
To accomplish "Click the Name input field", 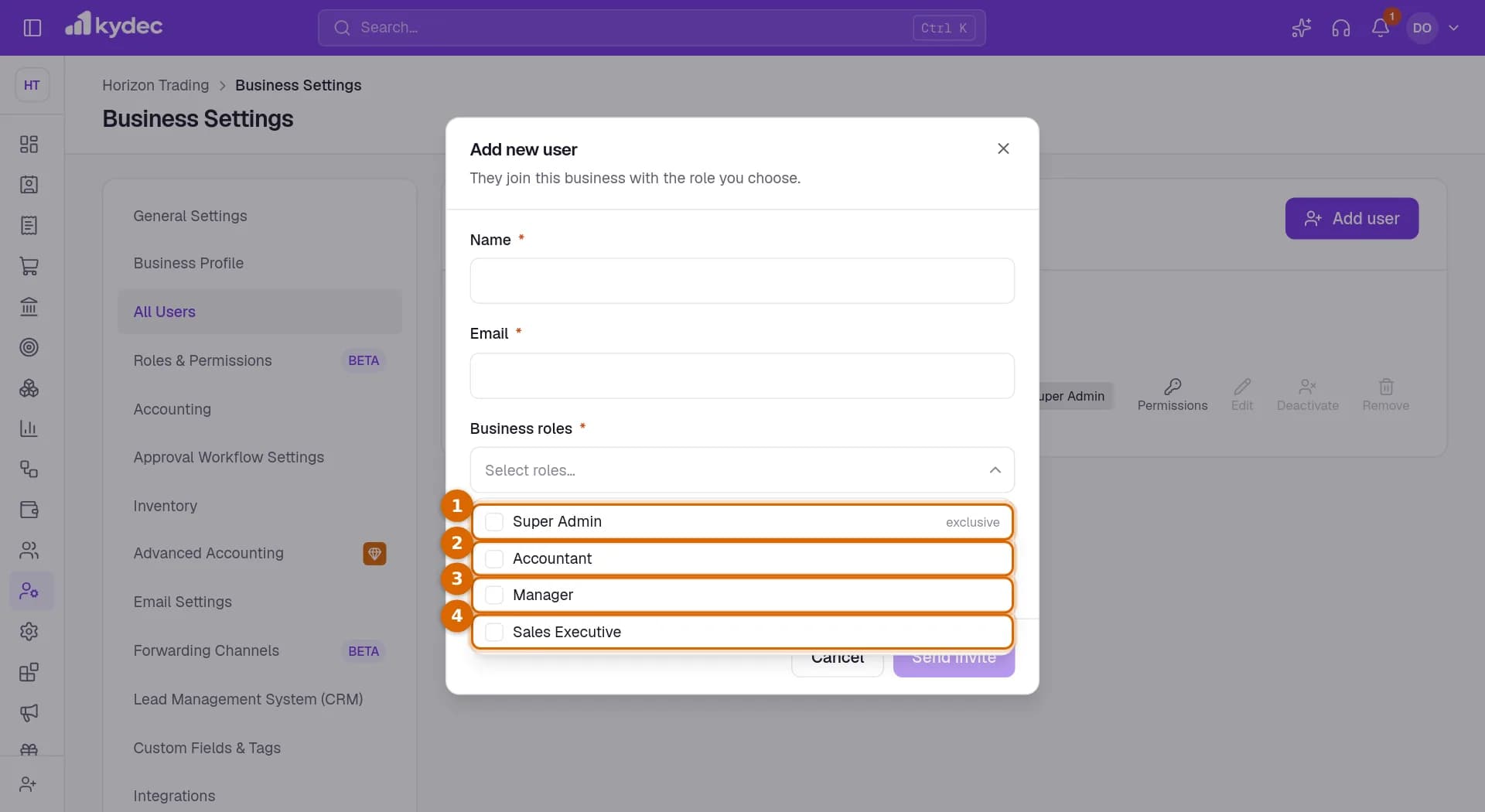I will coord(742,281).
